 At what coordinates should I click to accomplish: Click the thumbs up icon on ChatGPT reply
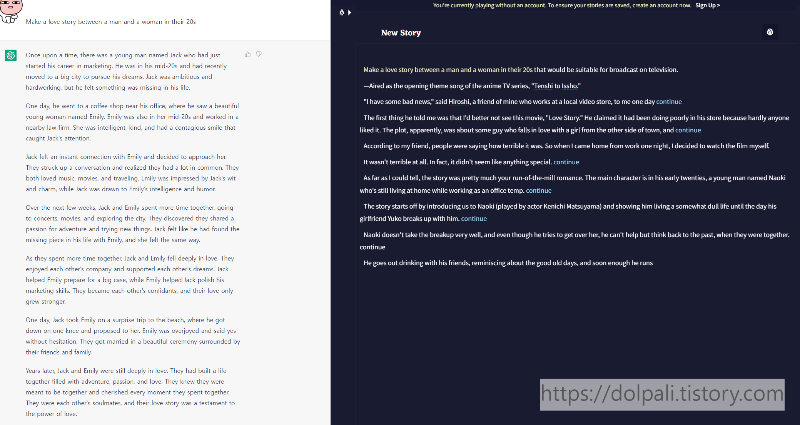click(x=248, y=54)
